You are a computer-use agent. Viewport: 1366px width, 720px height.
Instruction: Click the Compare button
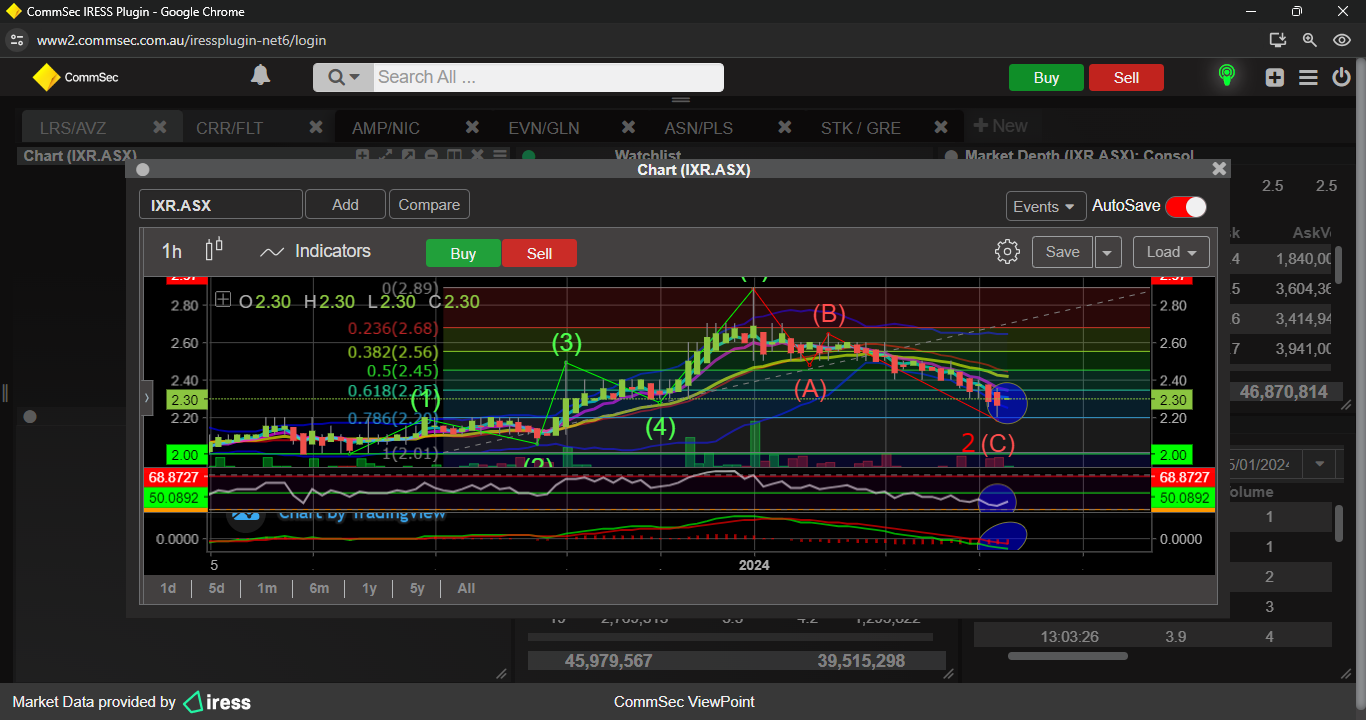click(429, 205)
